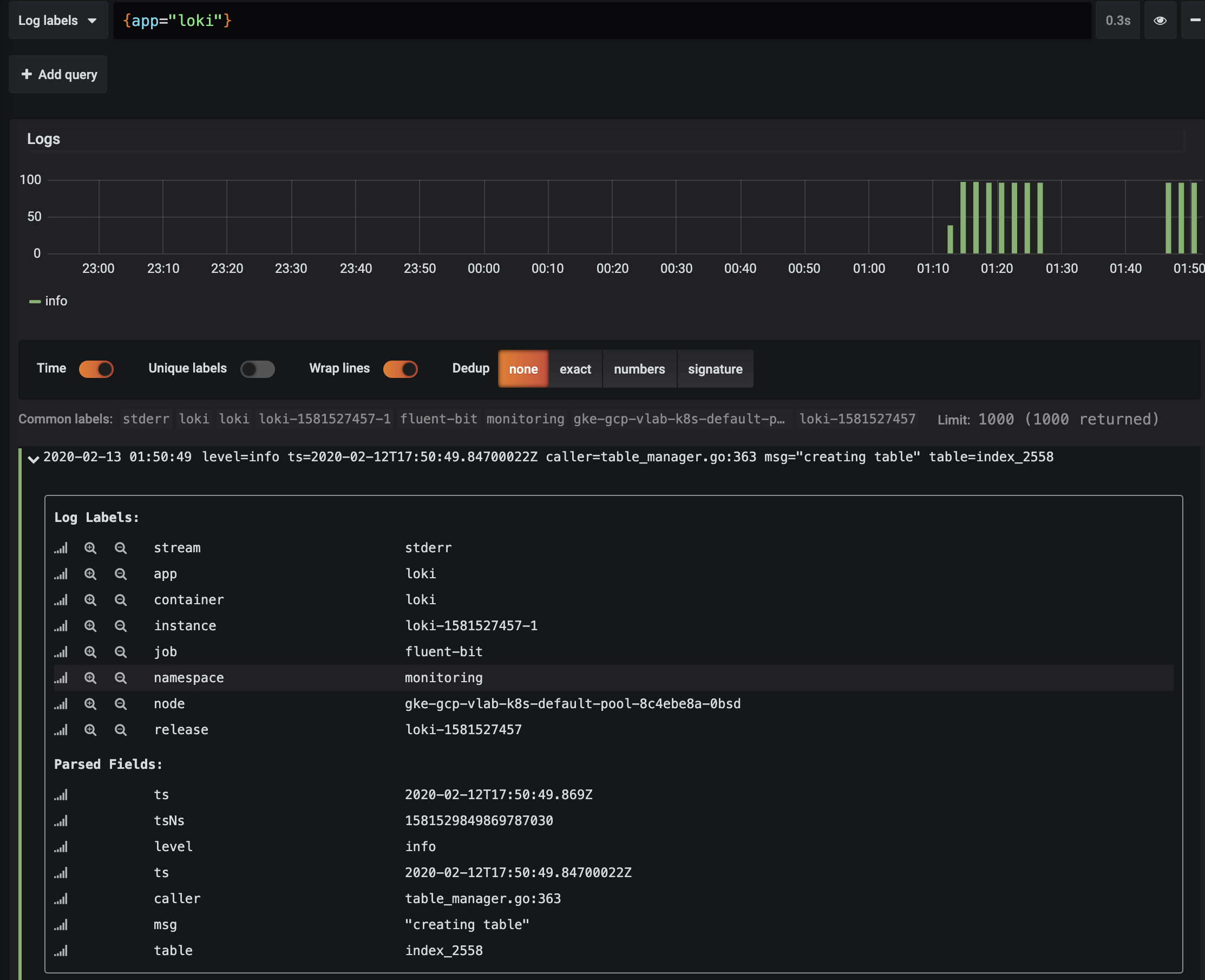
Task: Filter for release loki-1581527457
Action: [90, 730]
